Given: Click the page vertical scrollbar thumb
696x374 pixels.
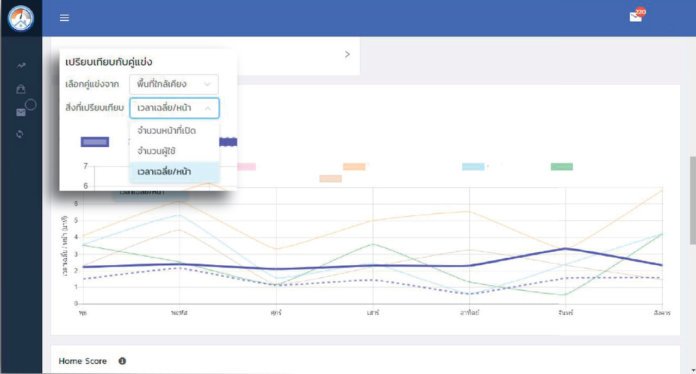Looking at the screenshot, I should point(692,200).
